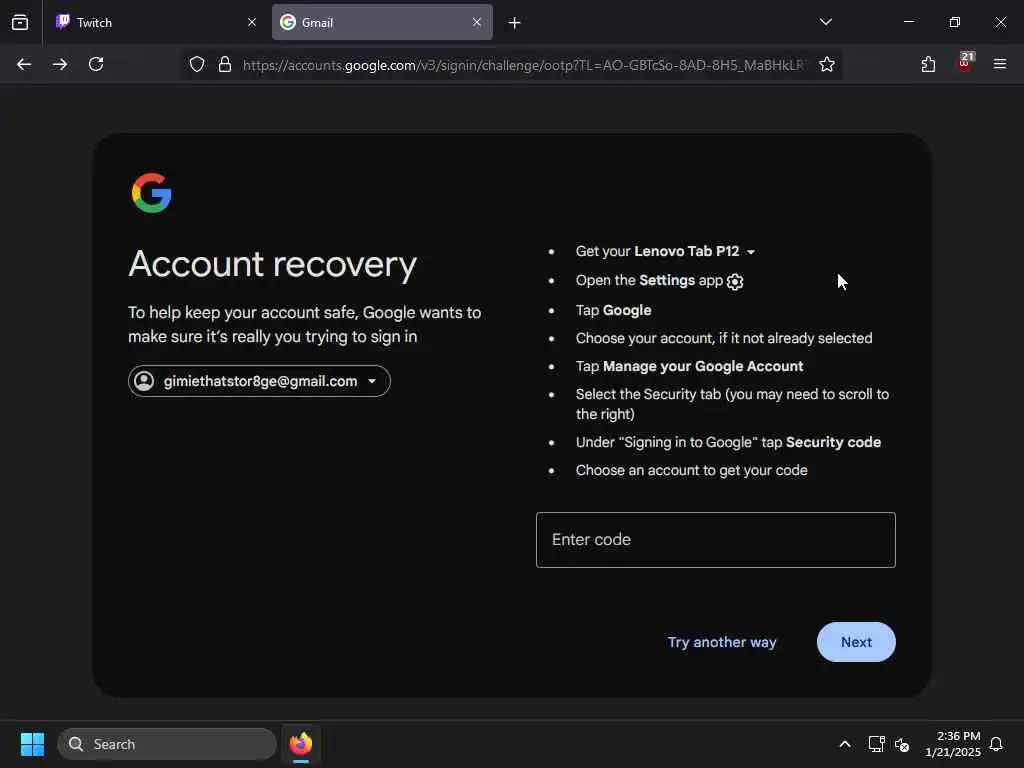Show hidden system tray icons

coord(844,744)
